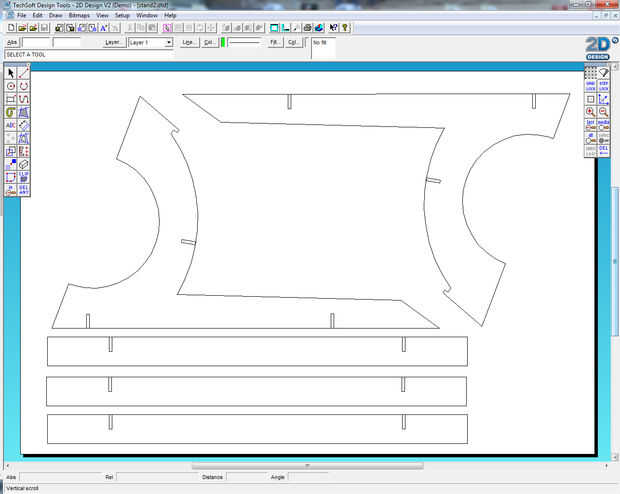Screen dimensions: 620x494
Task: Click the Print icon in toolbar
Action: [x=307, y=28]
